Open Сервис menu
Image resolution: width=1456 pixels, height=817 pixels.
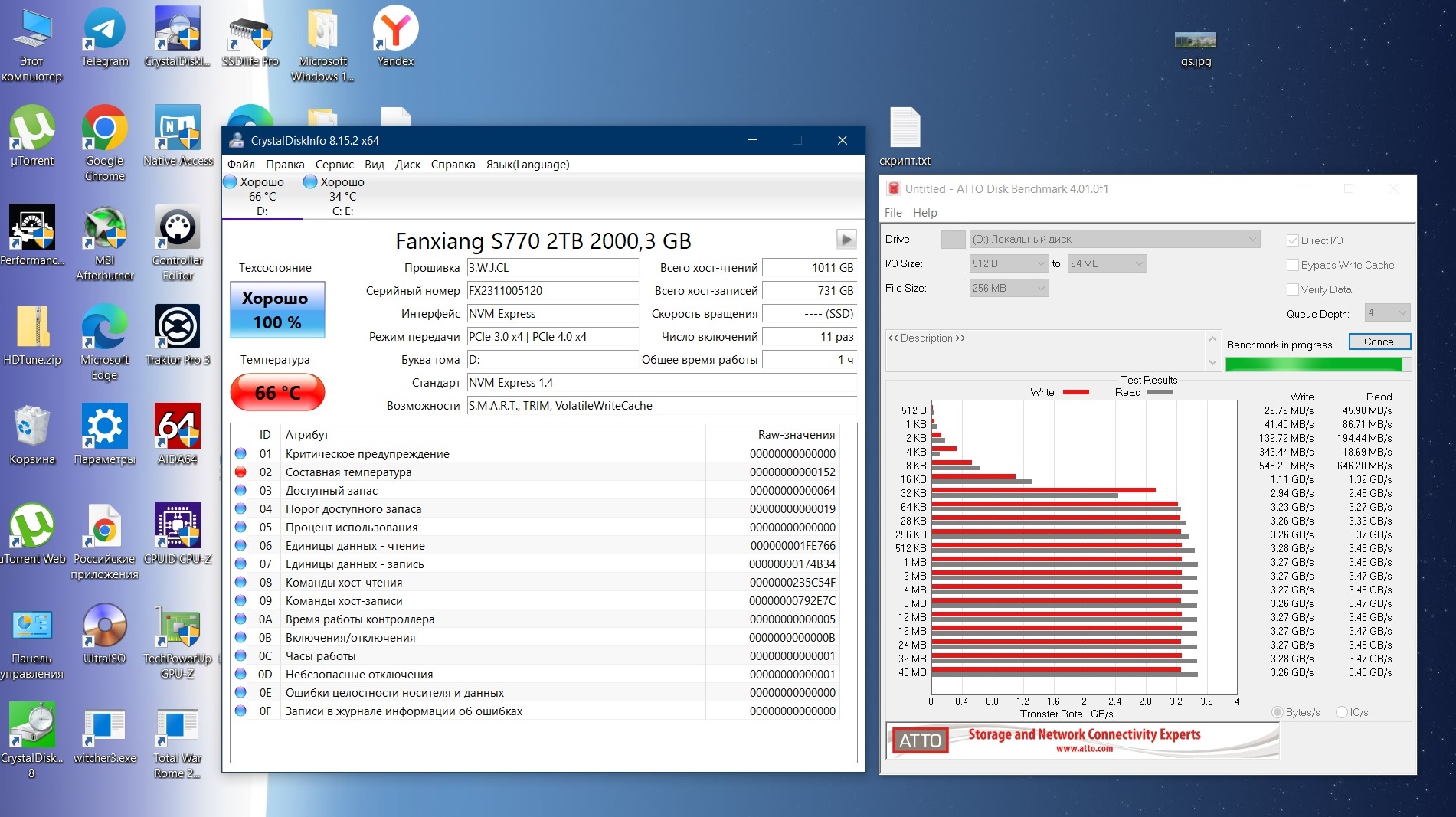(335, 165)
